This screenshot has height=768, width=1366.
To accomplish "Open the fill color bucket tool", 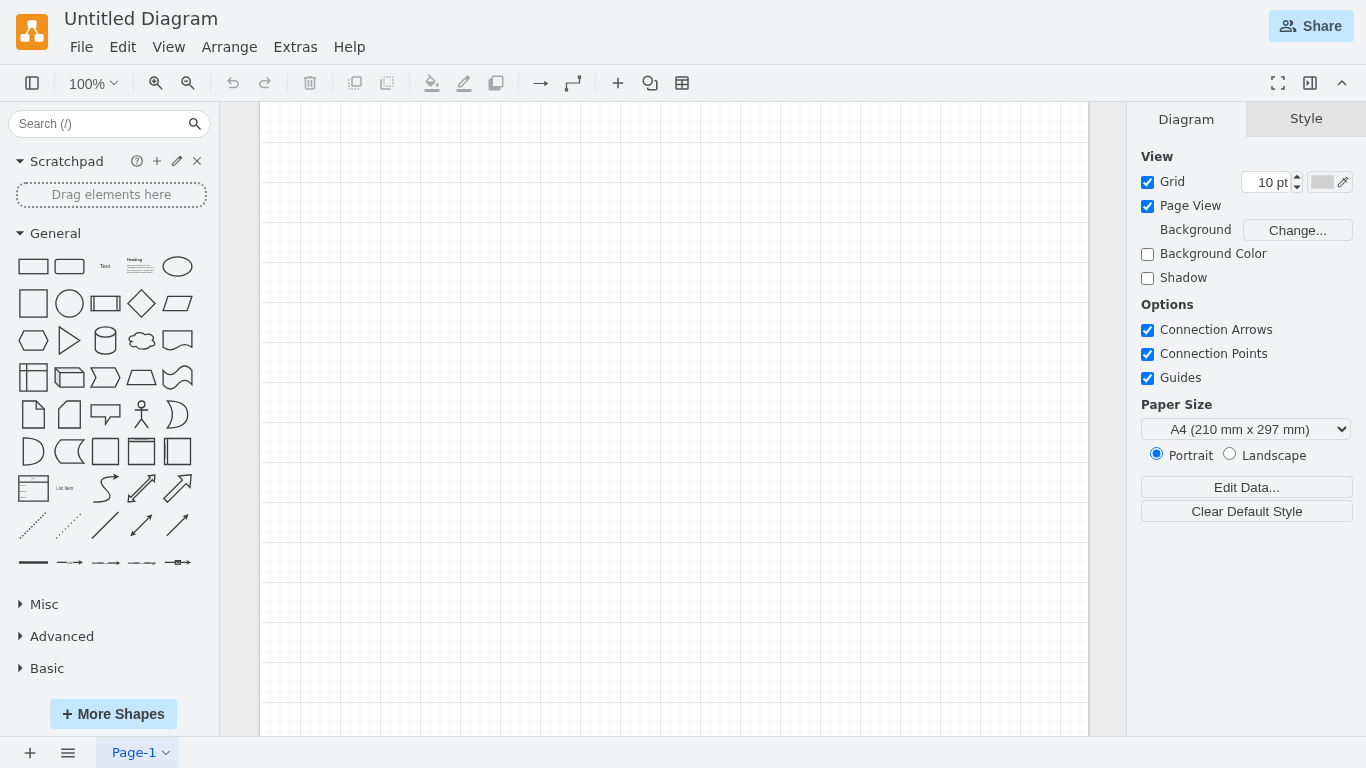I will click(432, 83).
